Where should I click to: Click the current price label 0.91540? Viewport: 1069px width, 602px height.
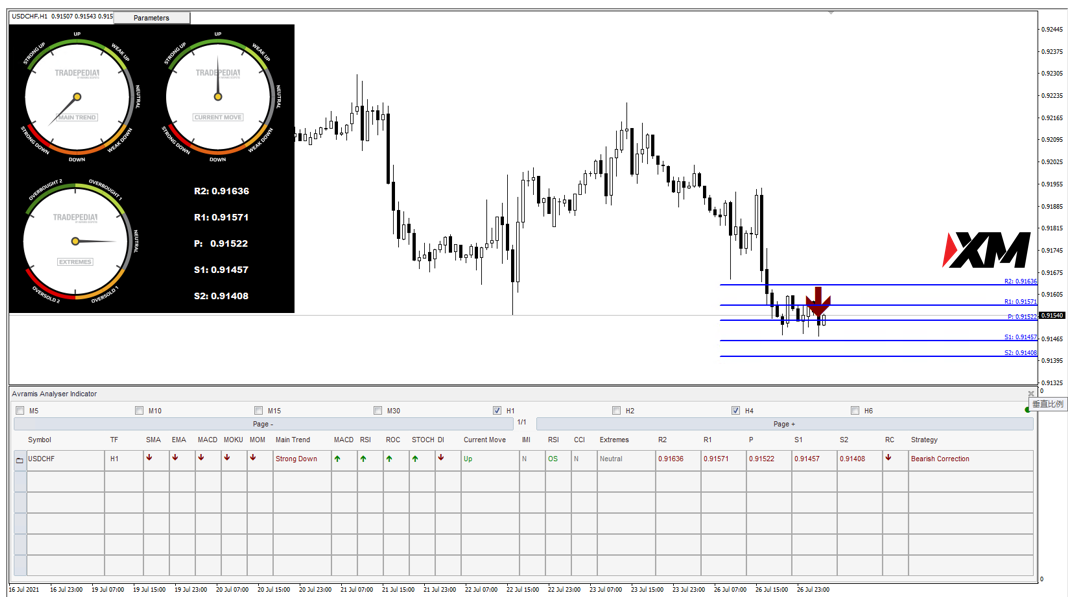point(1052,316)
